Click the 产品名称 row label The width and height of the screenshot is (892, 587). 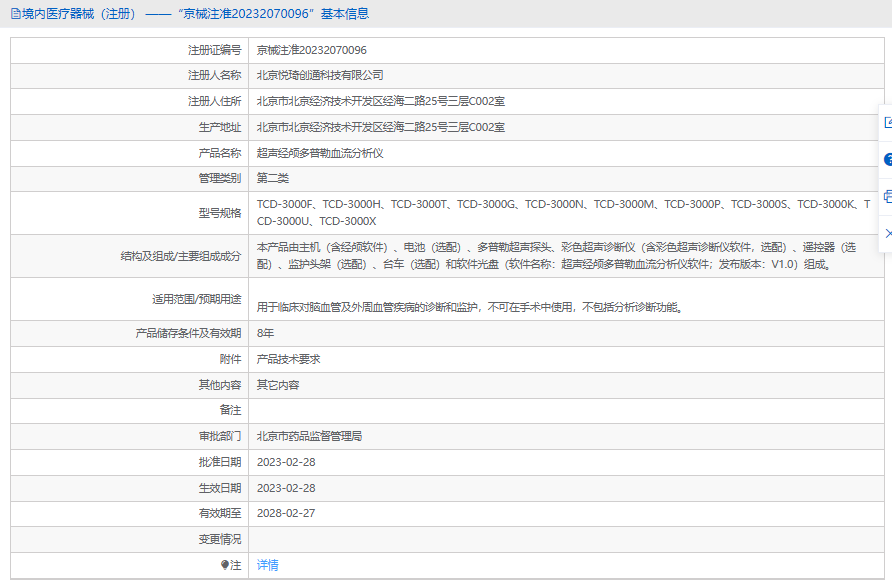[220, 153]
